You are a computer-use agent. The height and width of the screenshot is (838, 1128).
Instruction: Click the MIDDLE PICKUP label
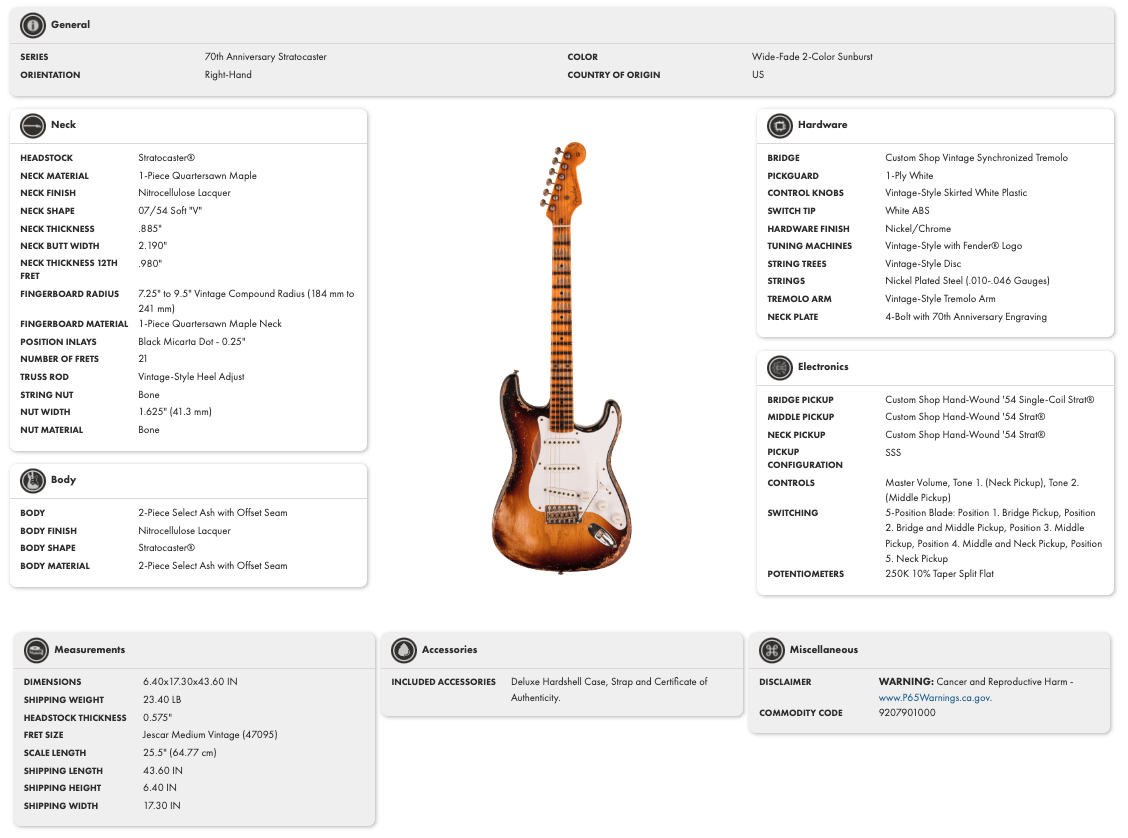point(801,417)
